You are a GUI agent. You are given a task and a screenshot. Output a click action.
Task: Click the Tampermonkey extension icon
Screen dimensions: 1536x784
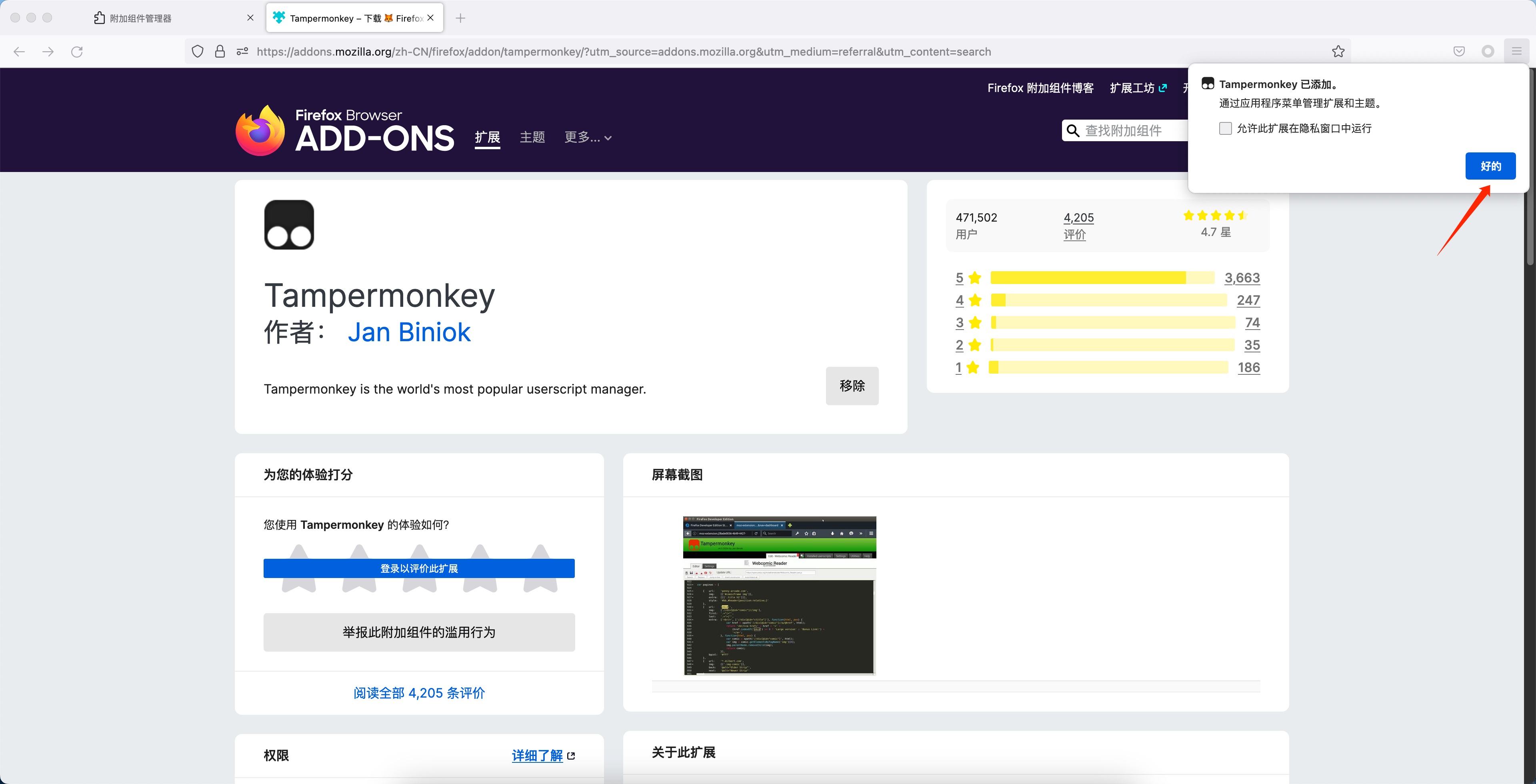pyautogui.click(x=289, y=225)
